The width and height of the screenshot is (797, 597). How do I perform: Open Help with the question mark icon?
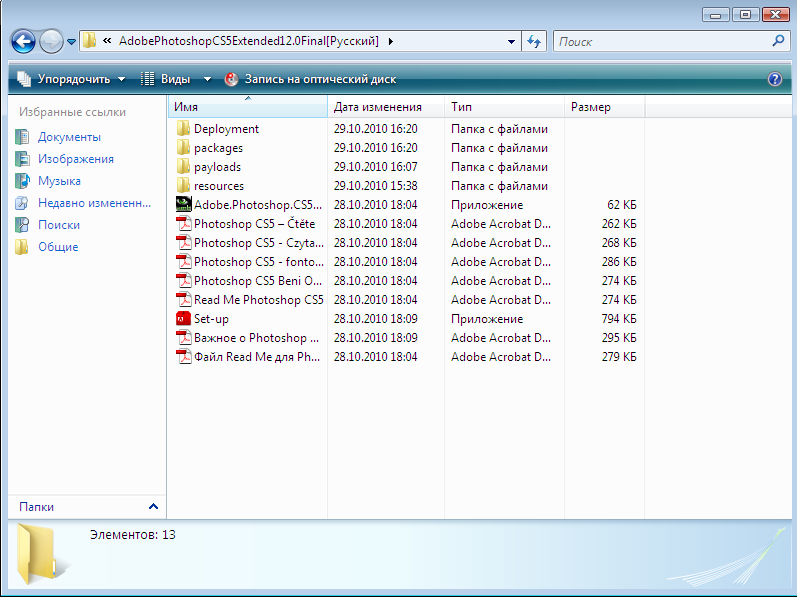(775, 79)
